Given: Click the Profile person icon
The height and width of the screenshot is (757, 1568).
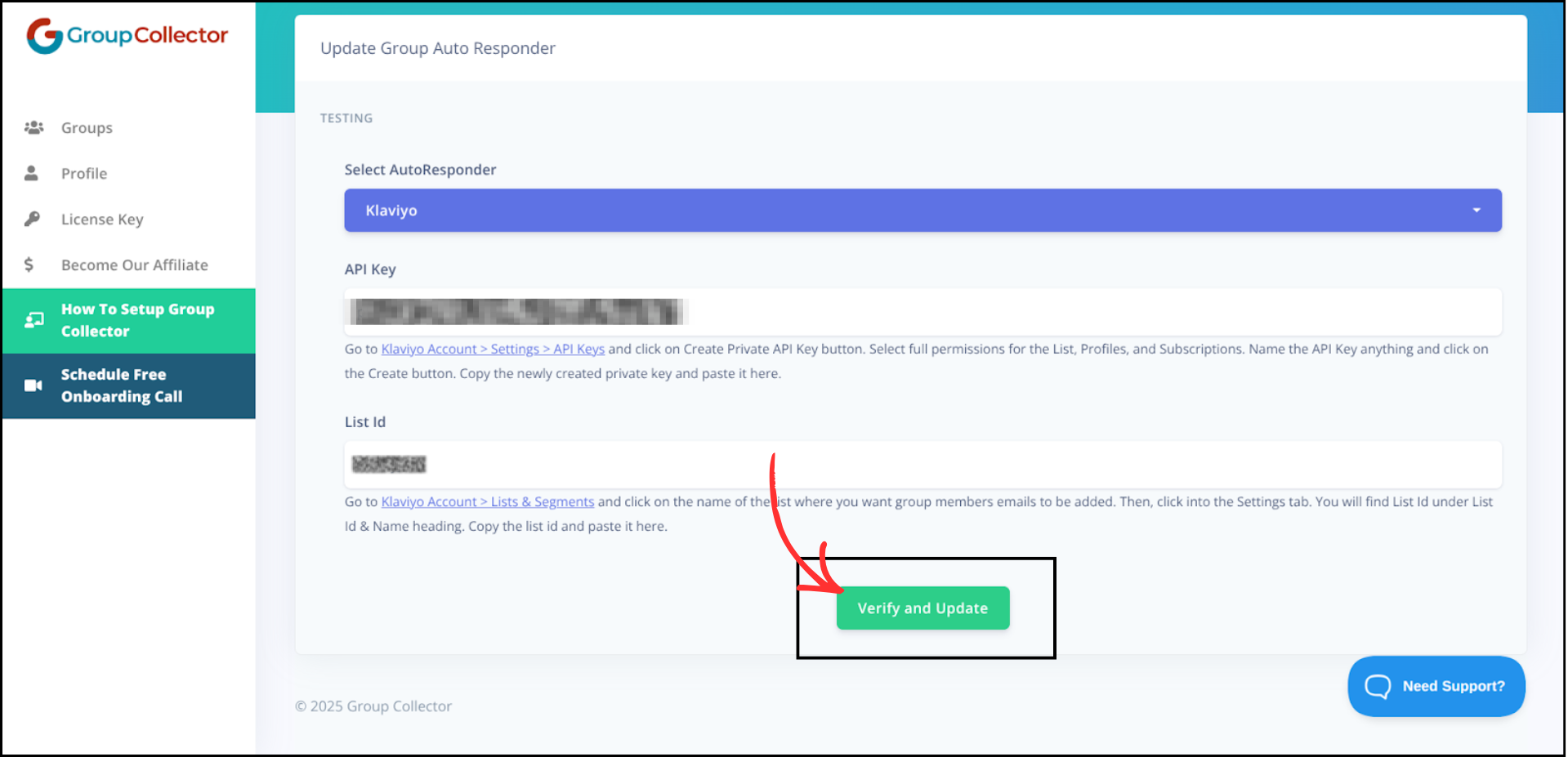Looking at the screenshot, I should point(32,173).
